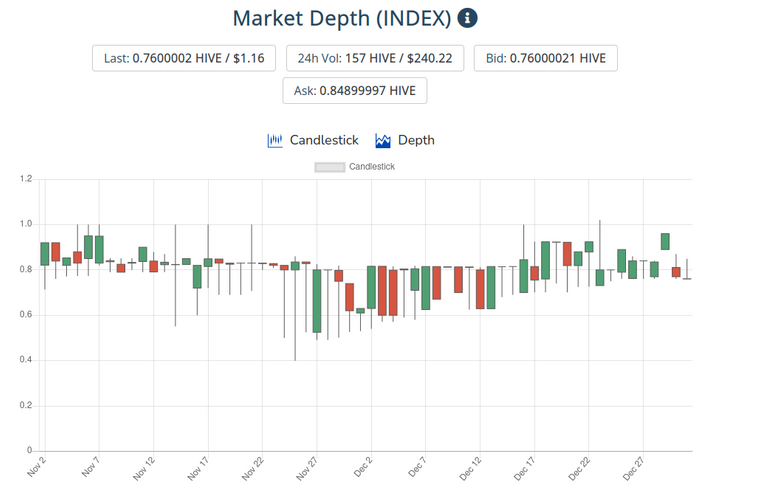
Task: Click the Dec 27 axis label
Action: [x=634, y=468]
